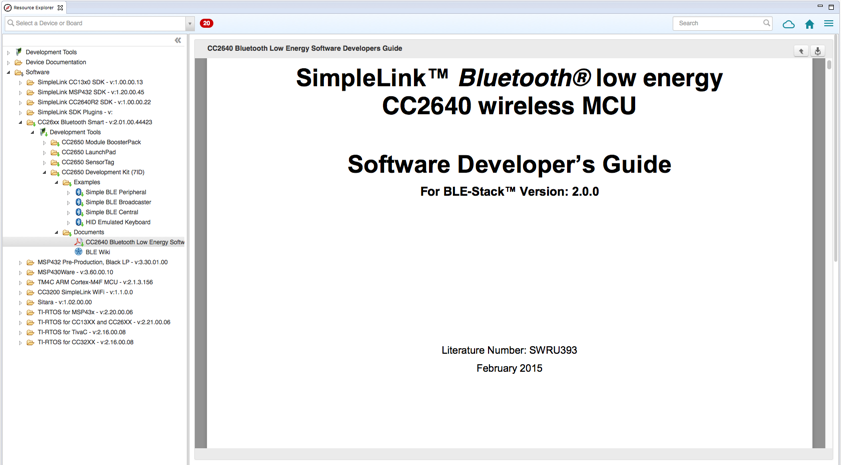This screenshot has width=841, height=465.
Task: Collapse CC2650 Development Kit (7ID) node
Action: pyautogui.click(x=45, y=172)
